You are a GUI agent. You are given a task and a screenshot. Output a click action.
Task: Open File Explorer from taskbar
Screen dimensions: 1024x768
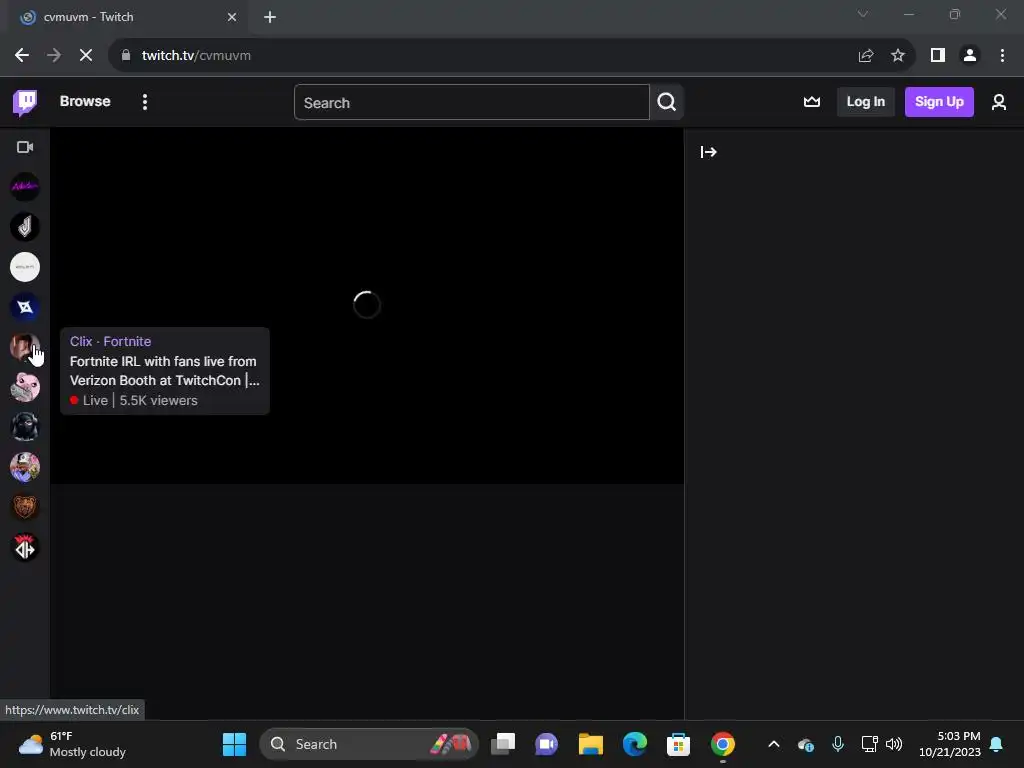tap(590, 744)
